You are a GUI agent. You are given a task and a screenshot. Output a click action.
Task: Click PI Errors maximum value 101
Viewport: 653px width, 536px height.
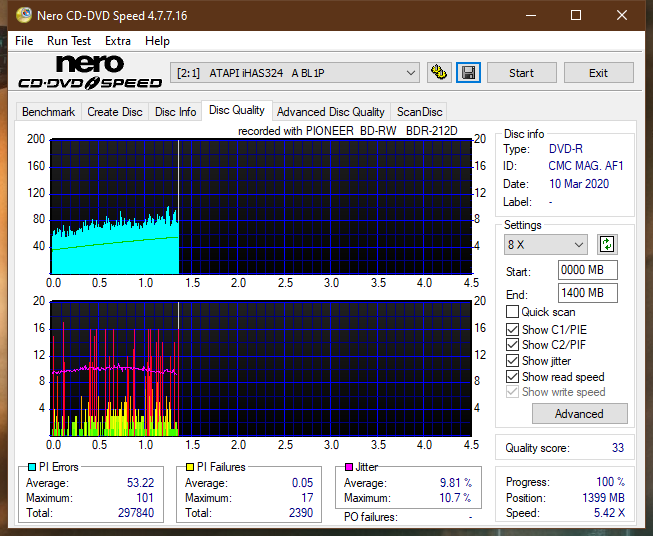[145, 498]
